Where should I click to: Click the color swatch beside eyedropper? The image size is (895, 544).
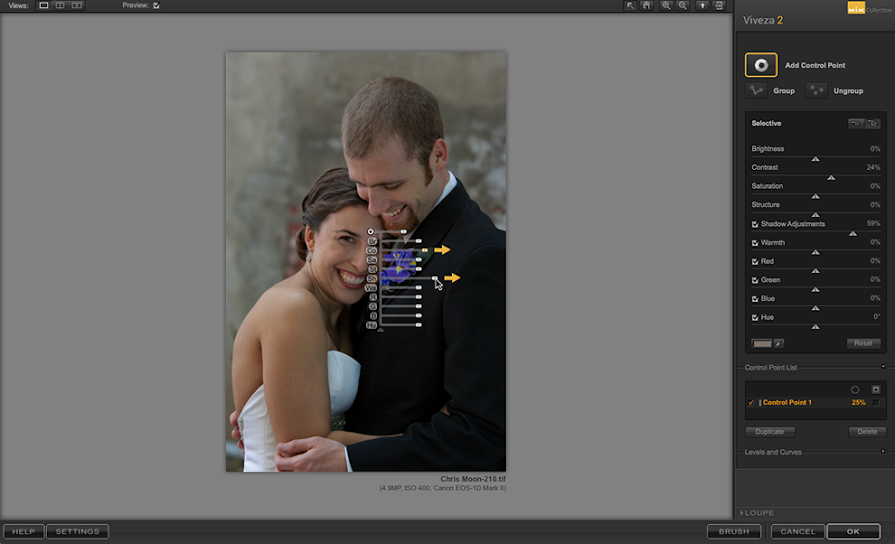[x=762, y=343]
